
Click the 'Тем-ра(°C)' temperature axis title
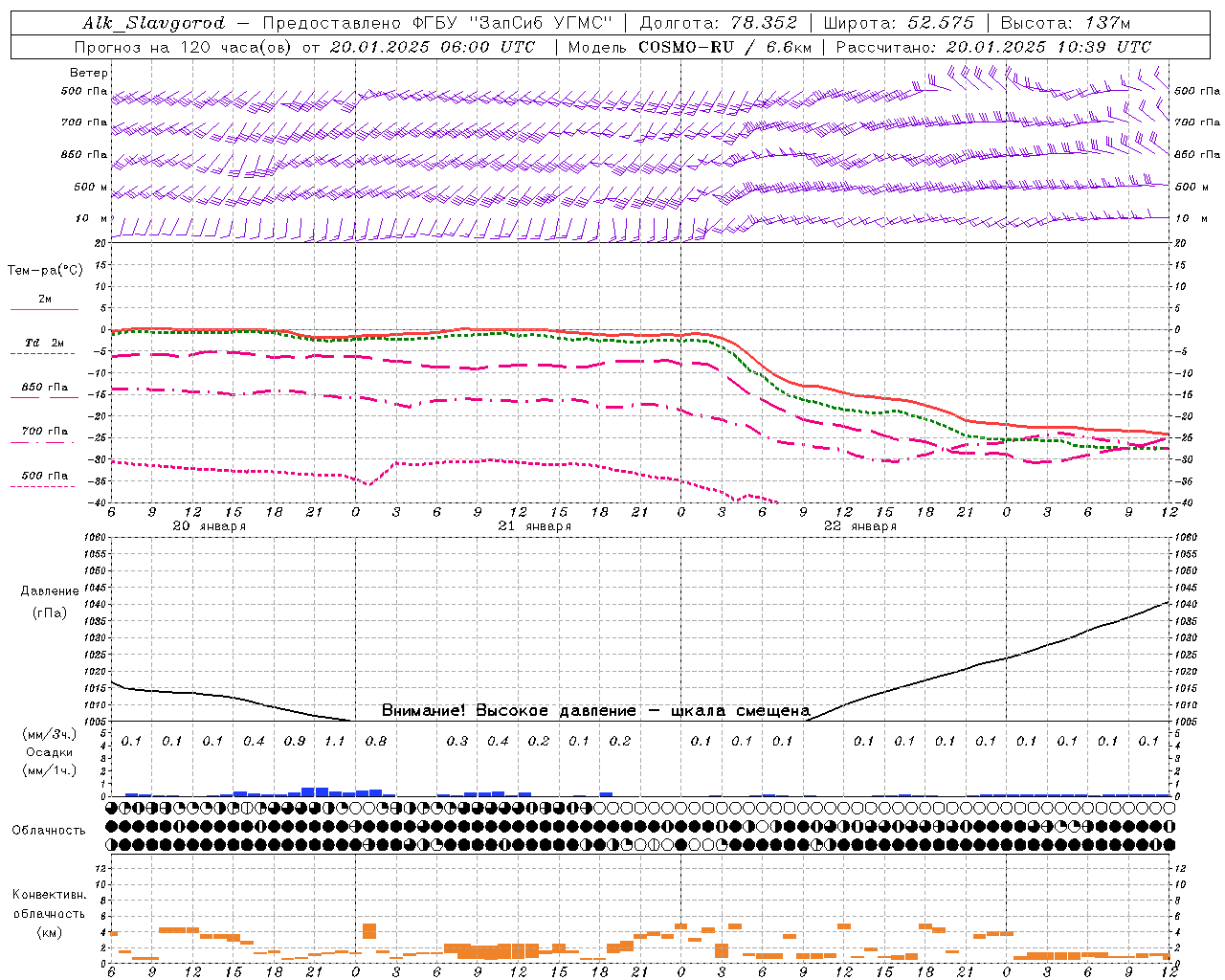[x=45, y=271]
